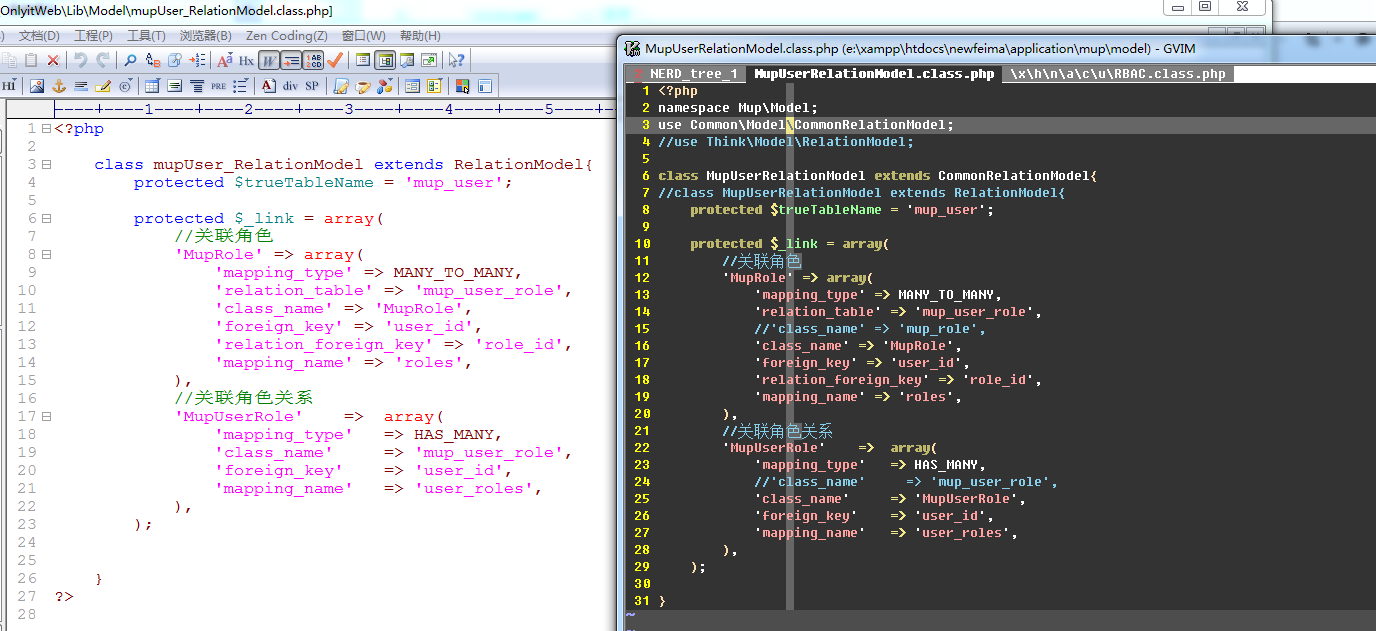Screen dimensions: 1376x631
Task: Click the PRE tag icon
Action: pyautogui.click(x=218, y=86)
